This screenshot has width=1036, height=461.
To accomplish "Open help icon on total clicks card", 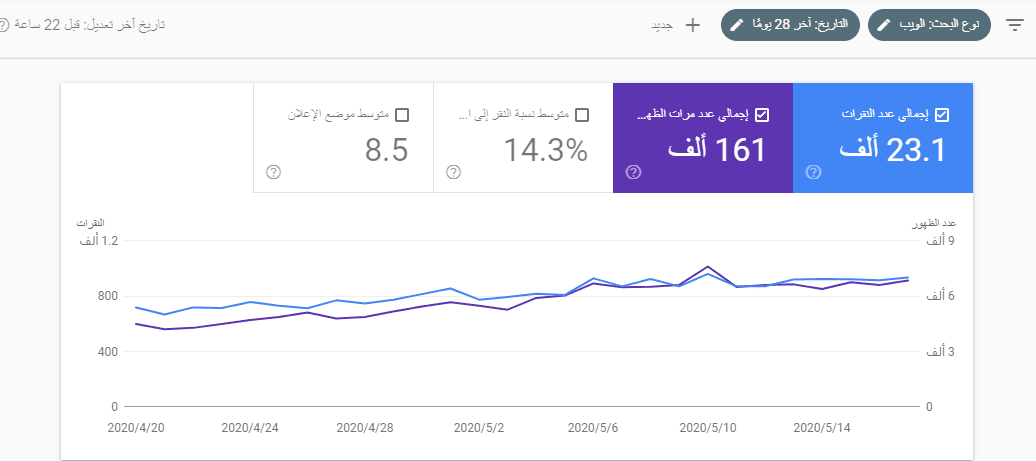I will click(813, 172).
